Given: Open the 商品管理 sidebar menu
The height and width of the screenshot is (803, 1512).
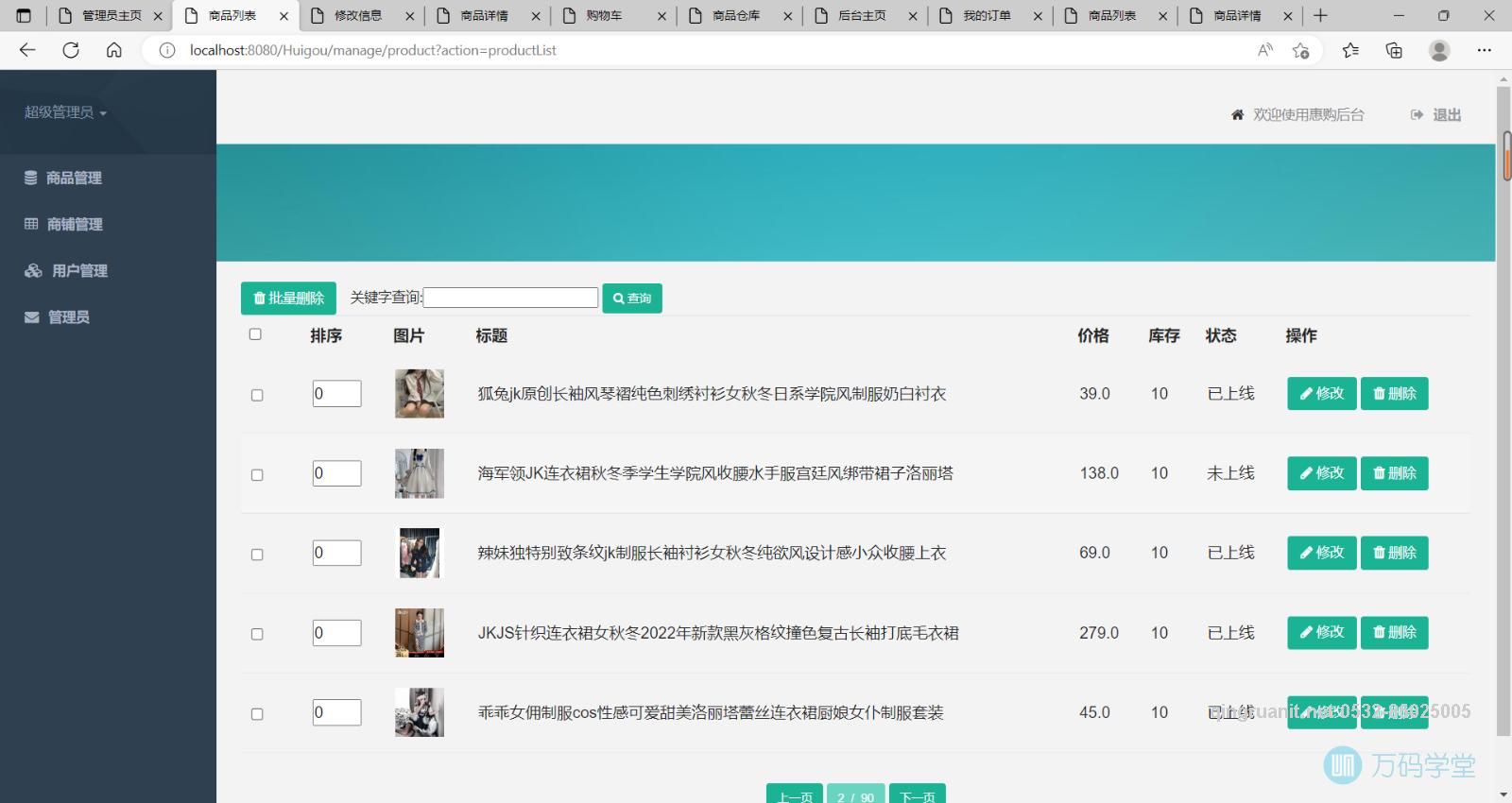Looking at the screenshot, I should pos(62,178).
